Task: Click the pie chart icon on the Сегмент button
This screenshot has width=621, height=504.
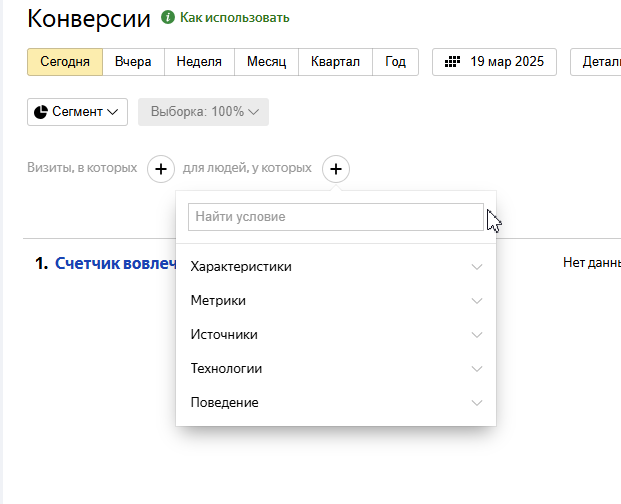Action: click(40, 112)
